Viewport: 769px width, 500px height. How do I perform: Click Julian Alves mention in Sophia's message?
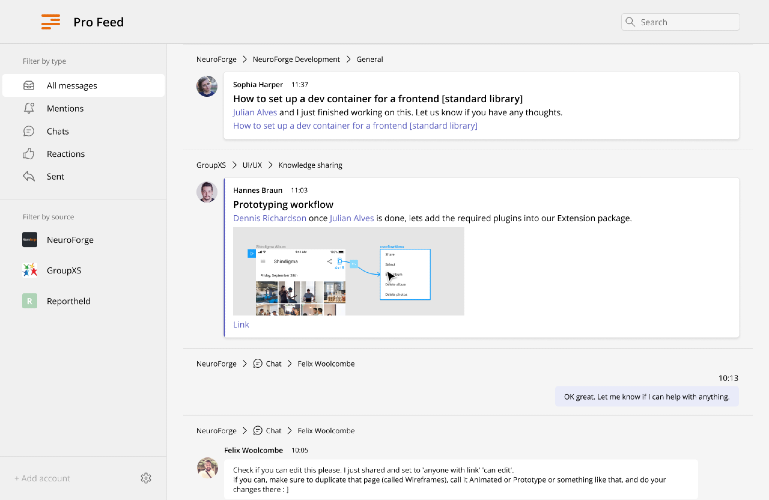pos(255,112)
